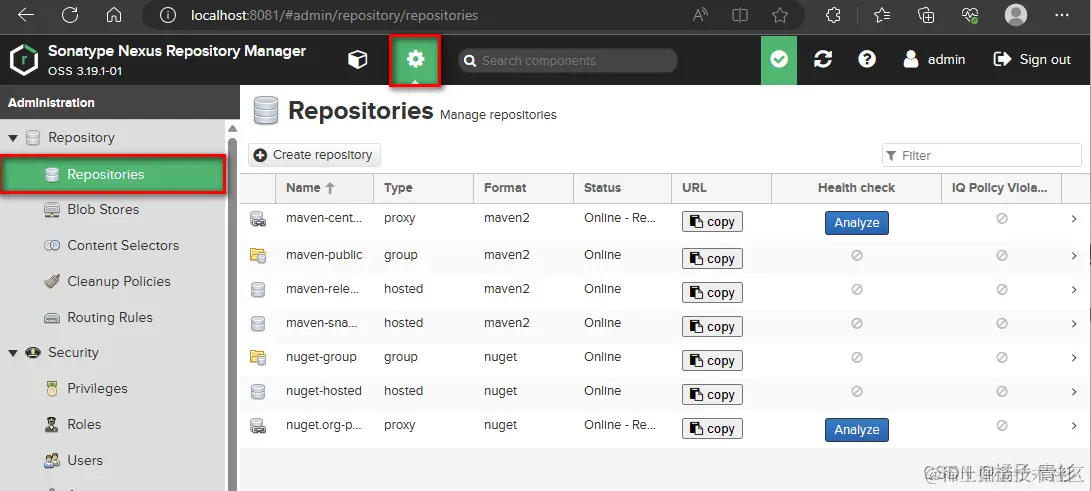Open Routing Rules in sidebar

pyautogui.click(x=110, y=318)
